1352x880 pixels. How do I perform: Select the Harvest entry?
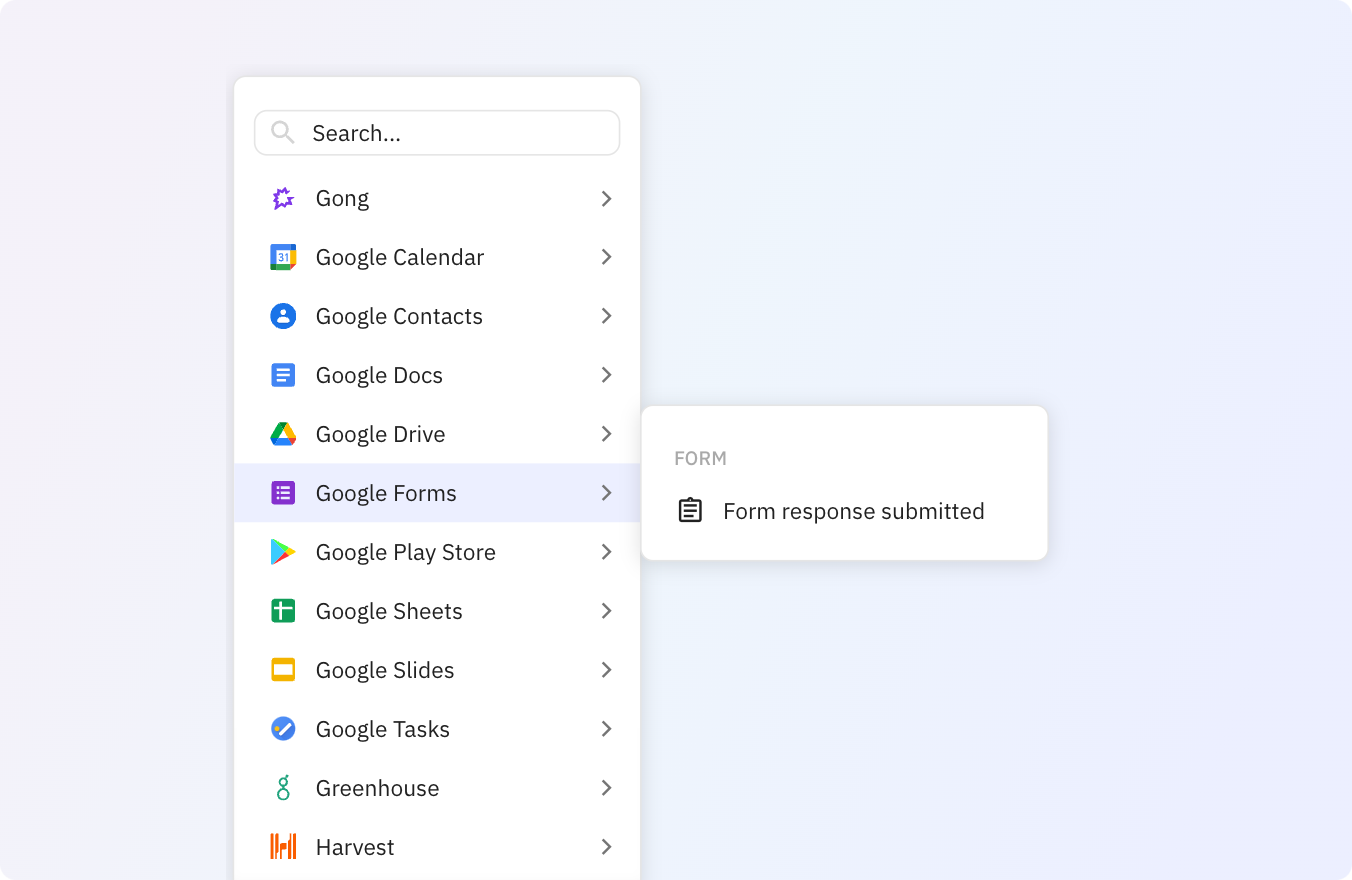(x=437, y=847)
